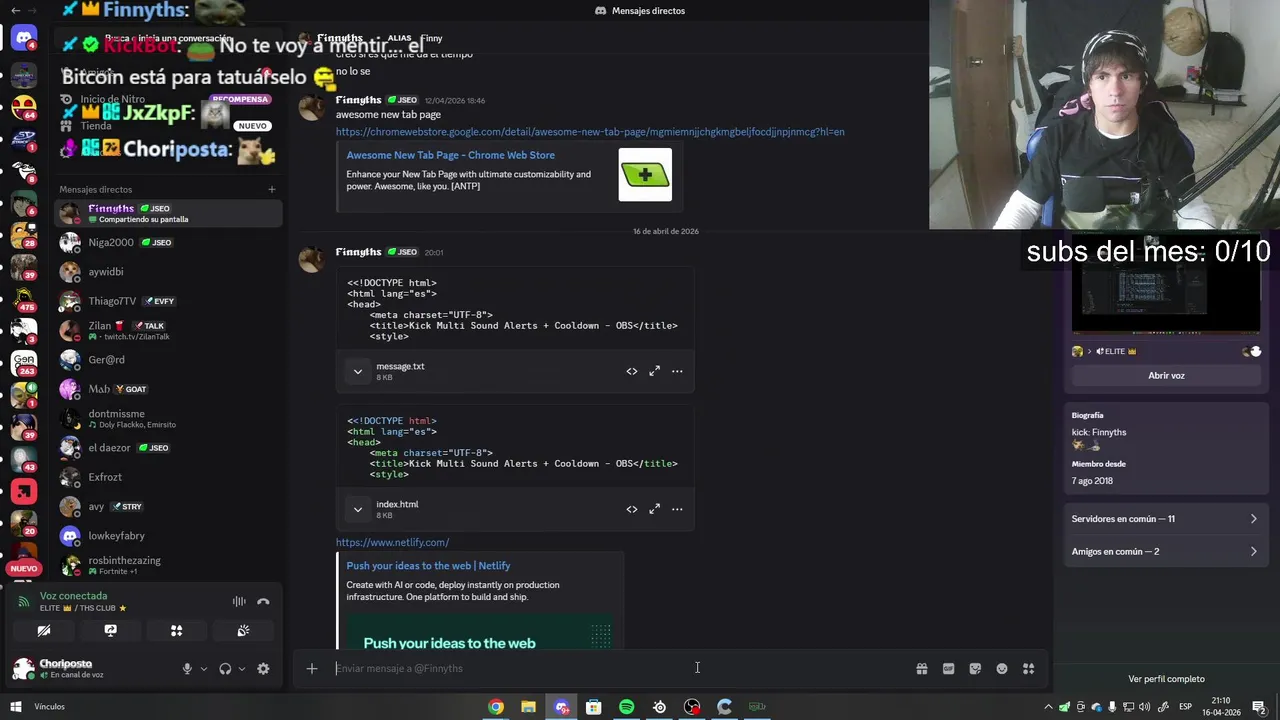Screen dimensions: 1280x720
Task: Open Push your ideas to the web embed title
Action: pos(428,566)
